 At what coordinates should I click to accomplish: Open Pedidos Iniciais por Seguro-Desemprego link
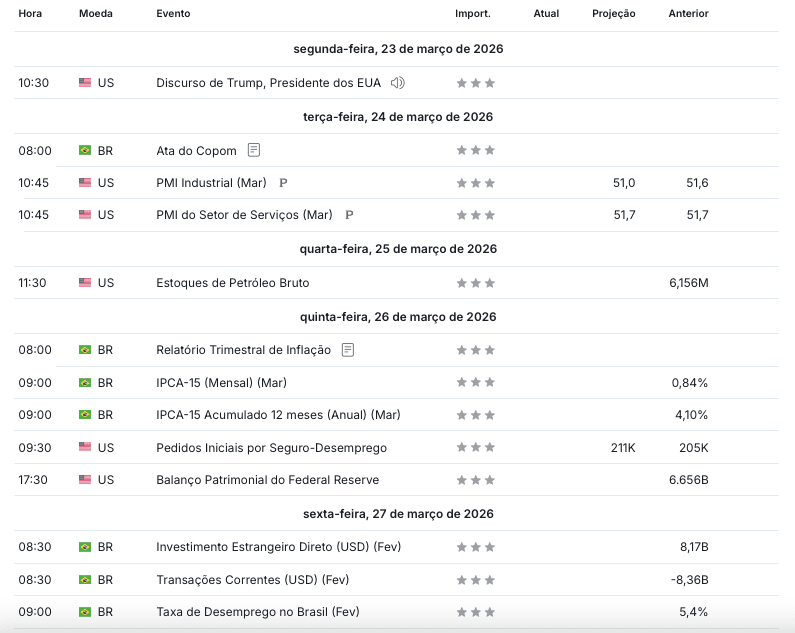point(271,448)
